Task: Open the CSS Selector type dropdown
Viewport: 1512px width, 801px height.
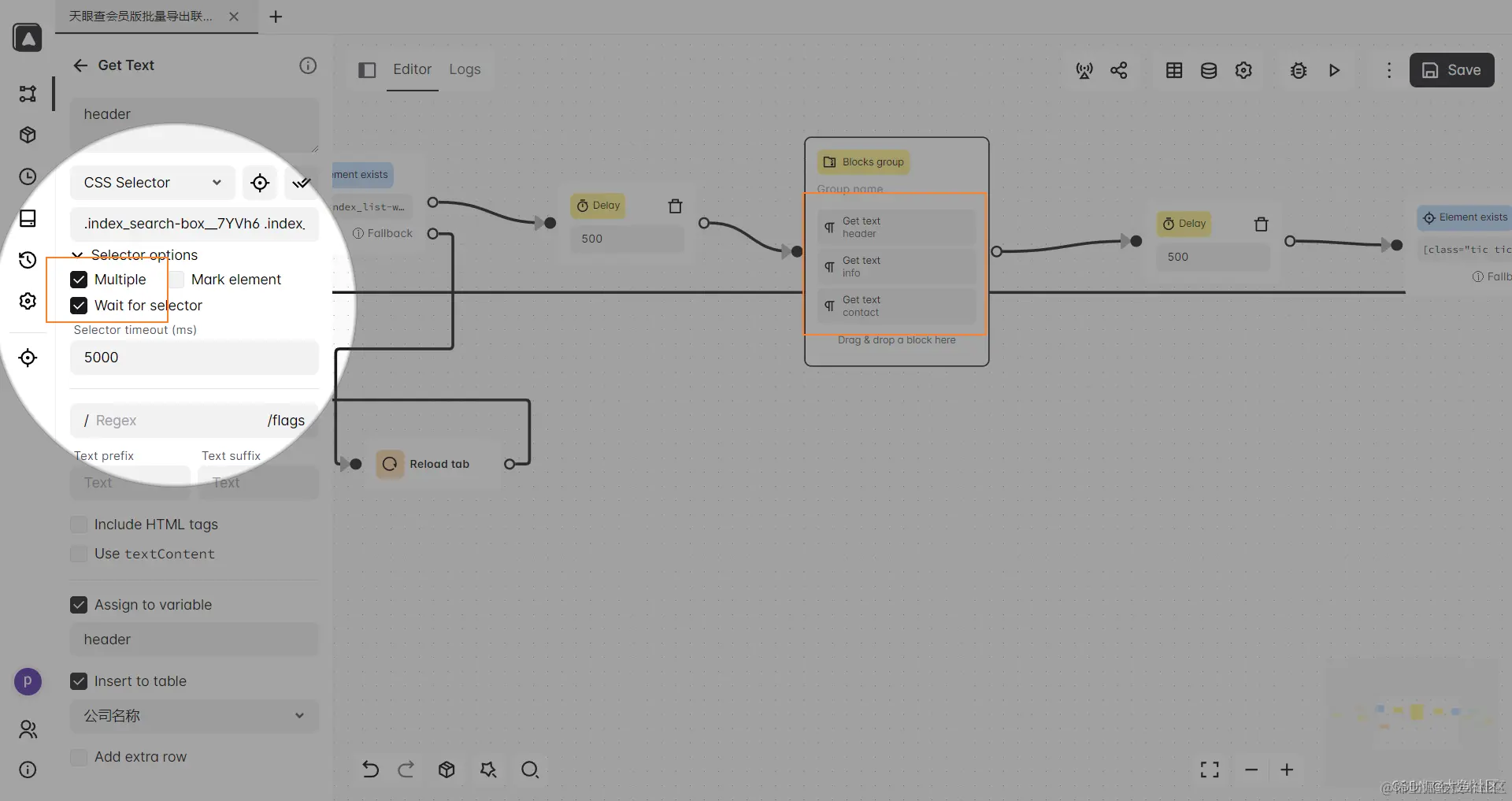Action: click(x=153, y=183)
